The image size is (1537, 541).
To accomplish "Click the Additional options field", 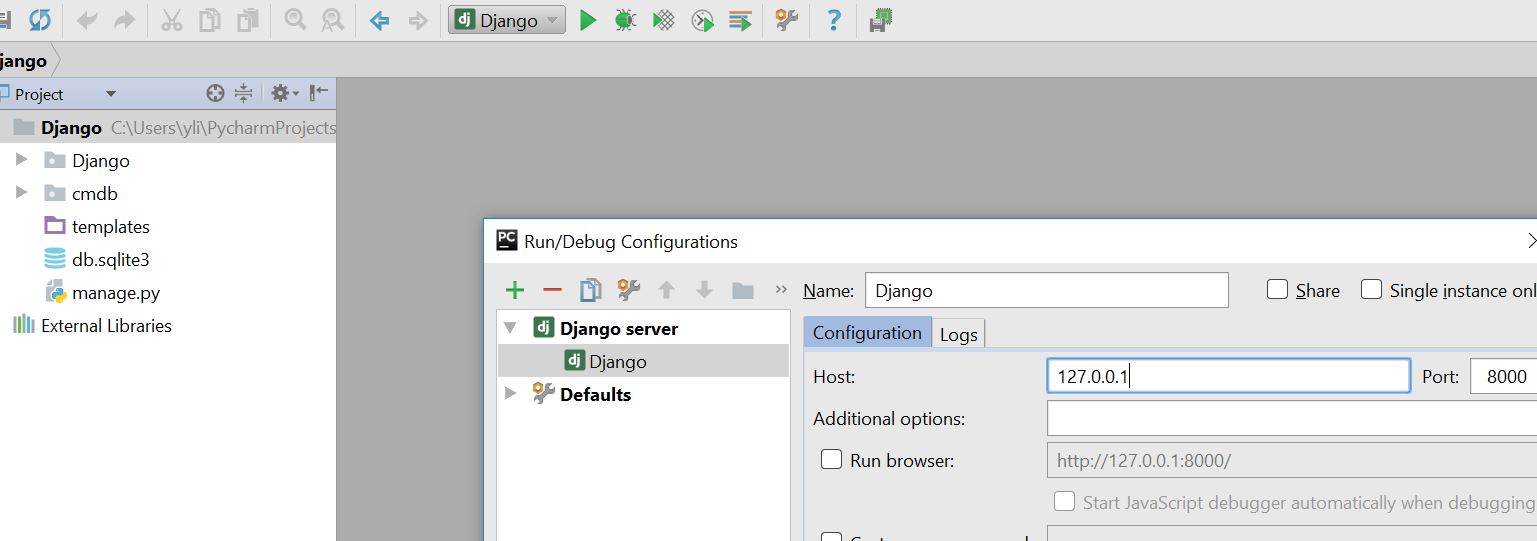I will click(x=1292, y=418).
